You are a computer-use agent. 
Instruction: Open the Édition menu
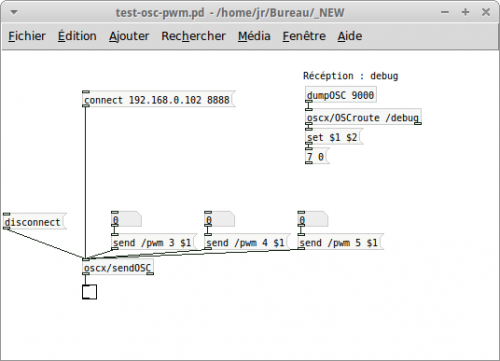tap(77, 36)
